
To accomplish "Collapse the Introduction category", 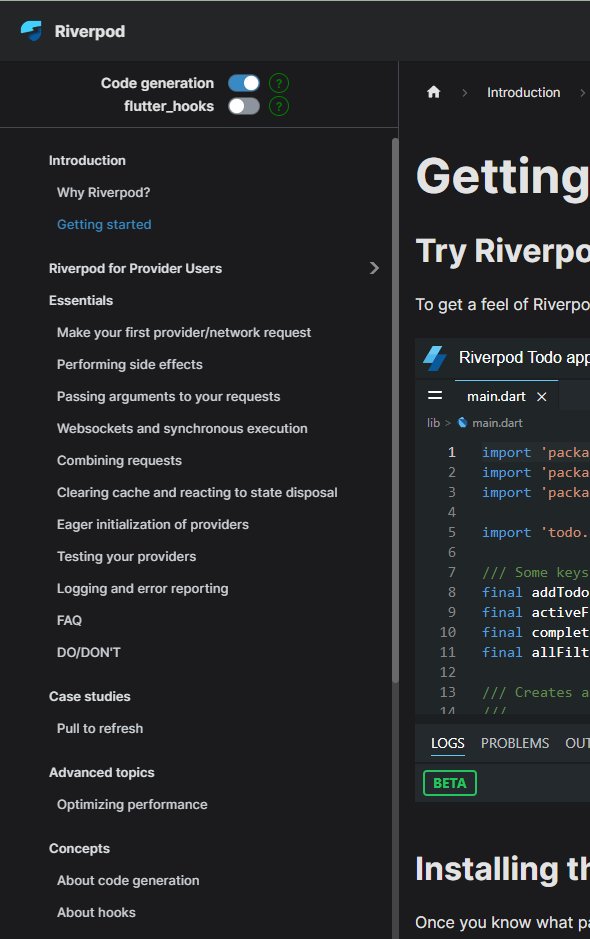I will [87, 160].
